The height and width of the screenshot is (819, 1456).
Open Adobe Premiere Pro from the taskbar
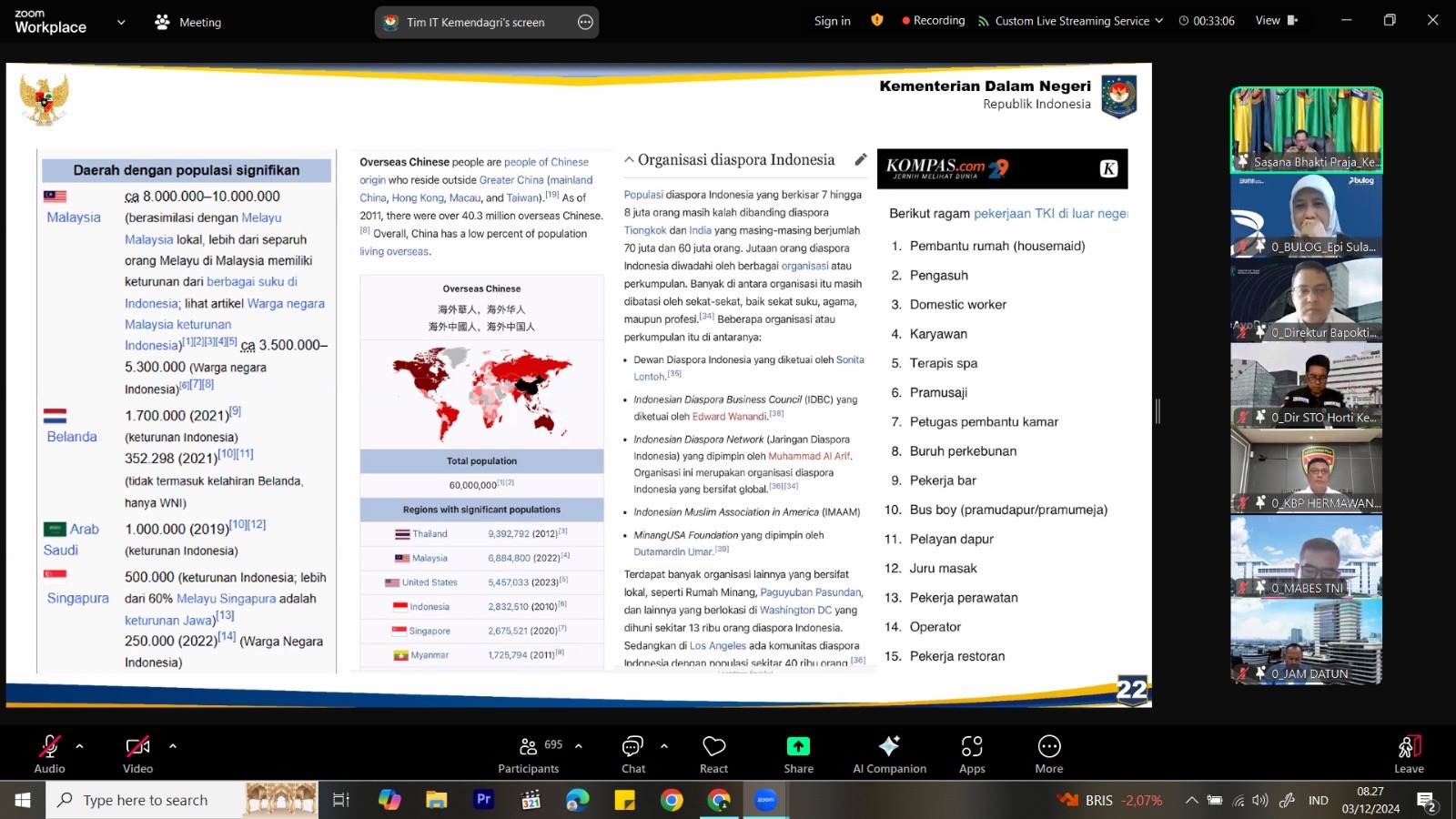[484, 800]
